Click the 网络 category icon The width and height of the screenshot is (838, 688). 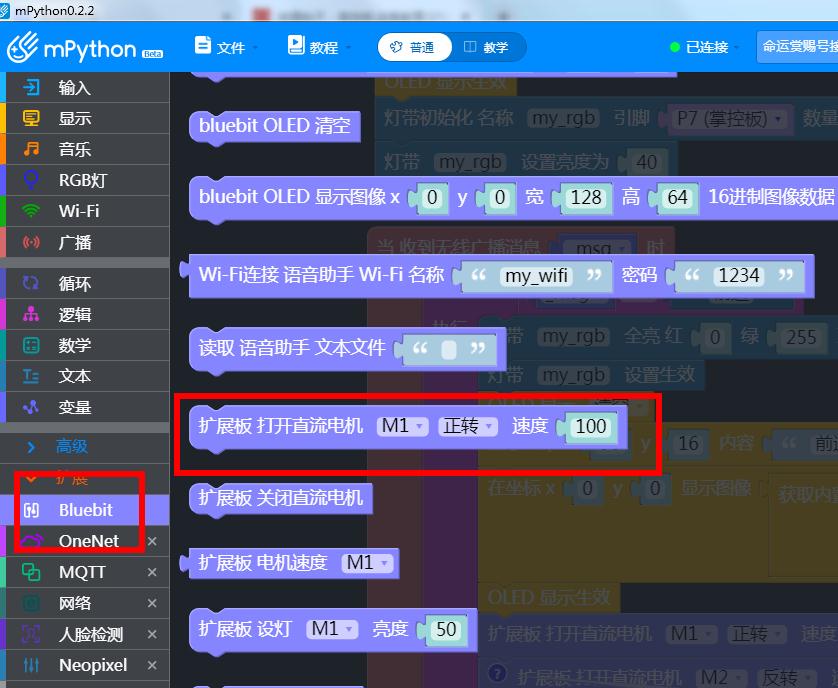[x=31, y=603]
